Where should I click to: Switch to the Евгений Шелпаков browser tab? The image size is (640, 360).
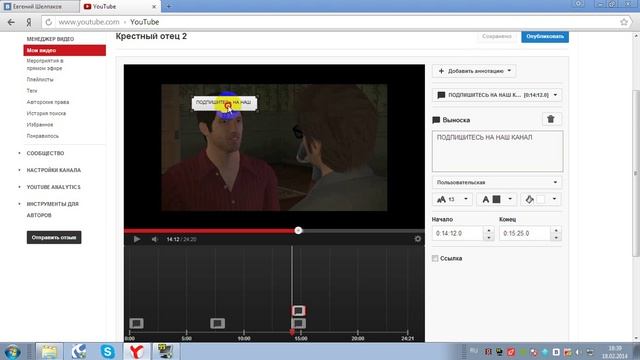[39, 7]
